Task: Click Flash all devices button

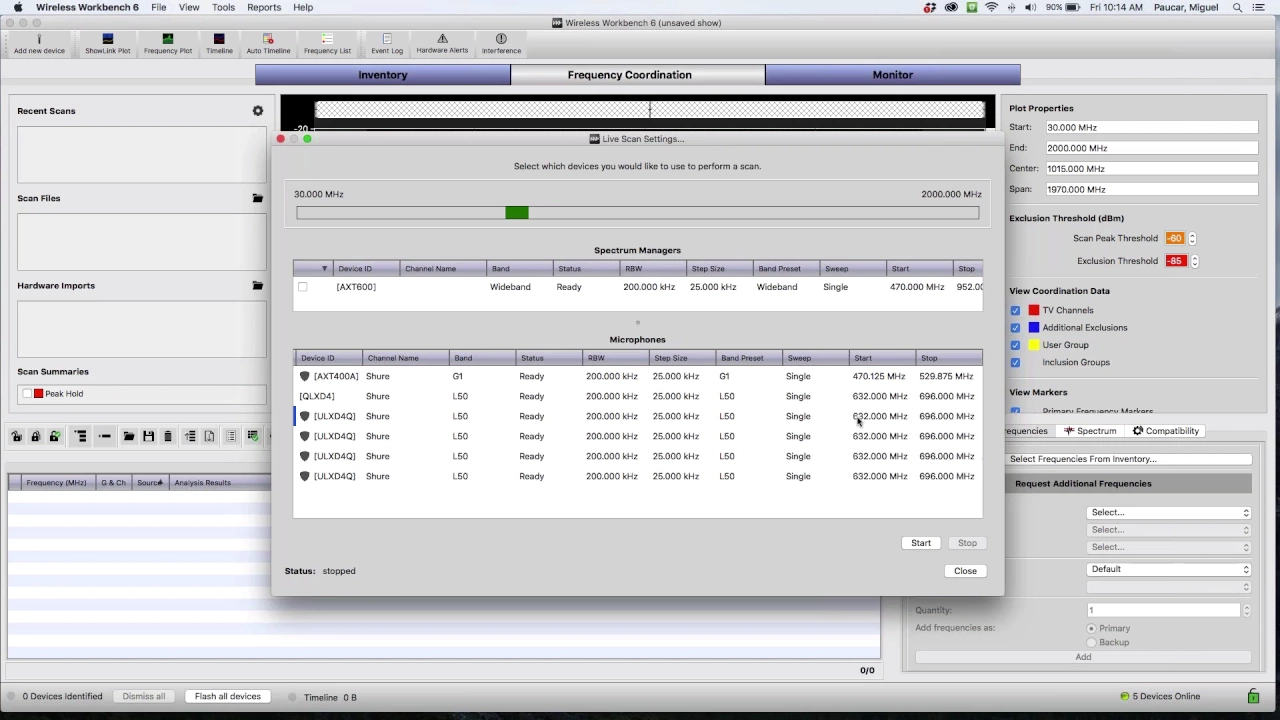Action: click(228, 696)
